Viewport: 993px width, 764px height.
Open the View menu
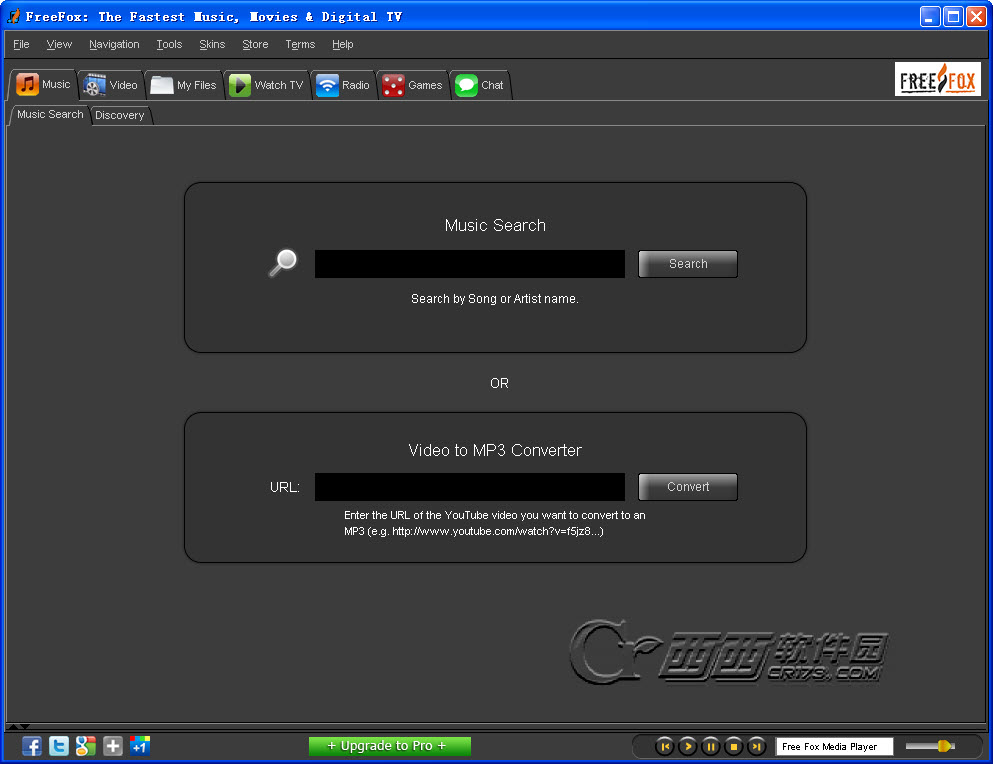[59, 44]
